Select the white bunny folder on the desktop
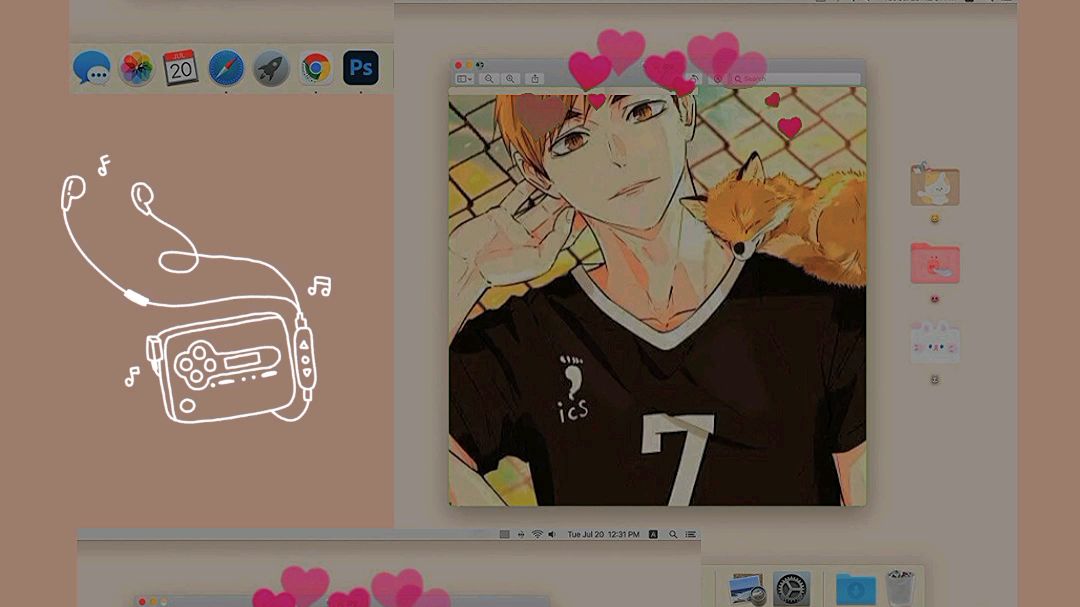 tap(935, 342)
